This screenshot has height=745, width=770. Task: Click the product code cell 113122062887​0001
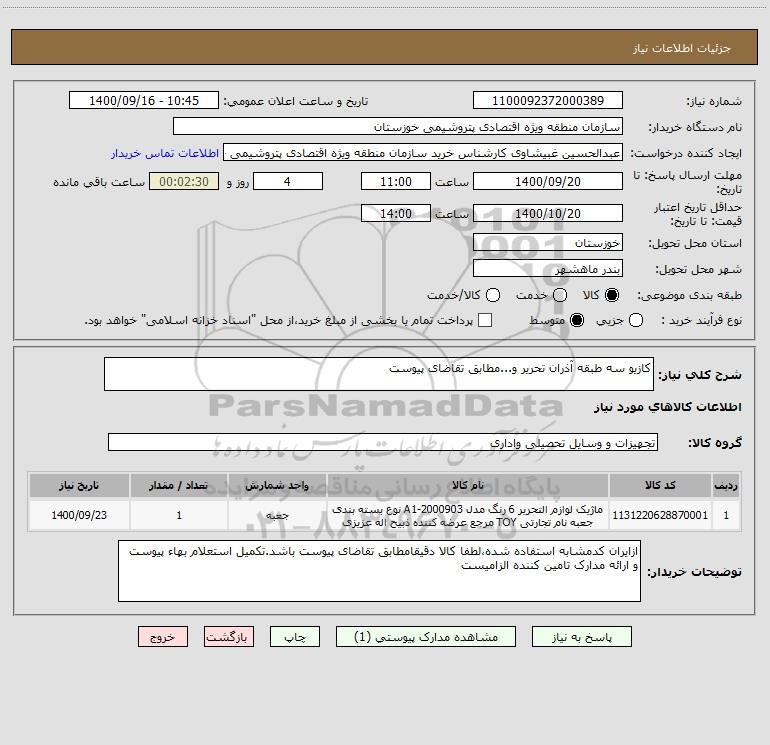pyautogui.click(x=660, y=515)
